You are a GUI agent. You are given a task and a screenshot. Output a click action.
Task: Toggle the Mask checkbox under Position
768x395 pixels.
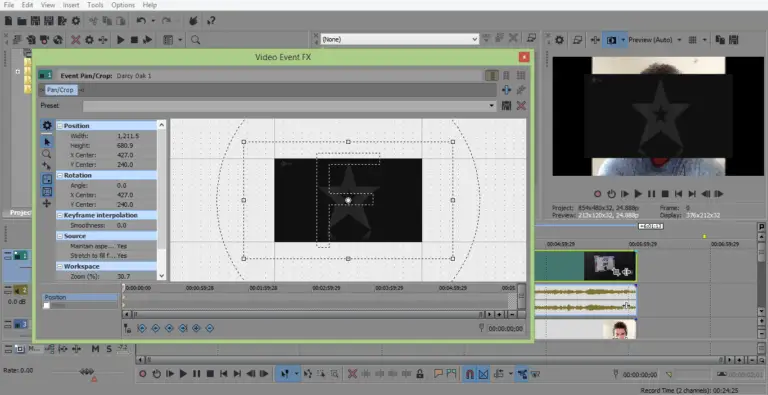click(x=47, y=305)
